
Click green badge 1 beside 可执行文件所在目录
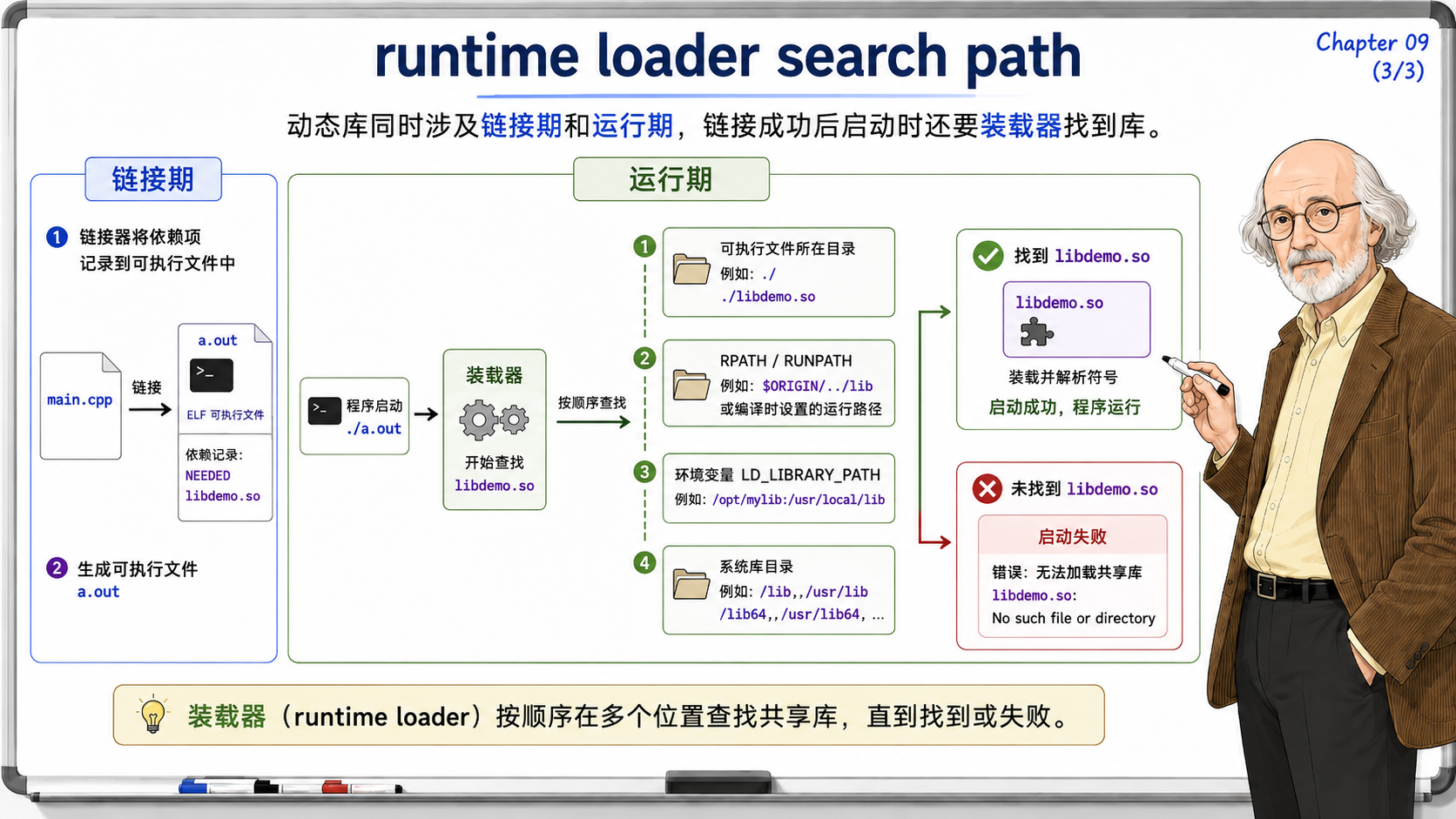[644, 247]
